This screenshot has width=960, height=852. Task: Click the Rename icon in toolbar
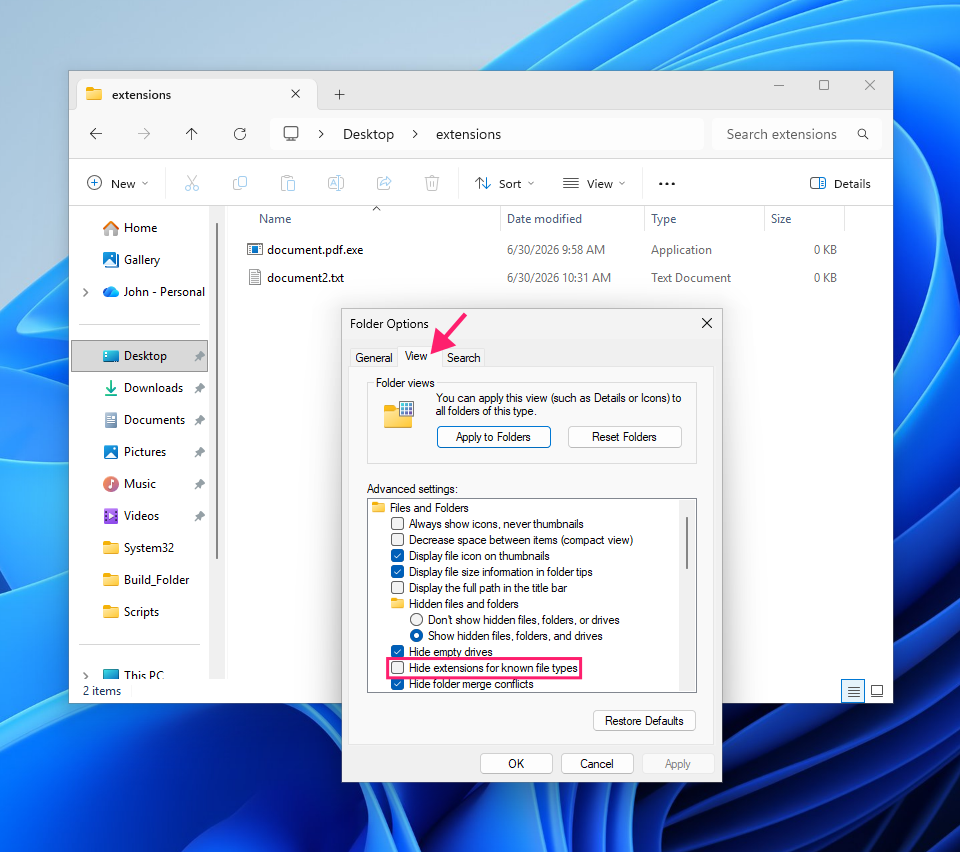[336, 183]
